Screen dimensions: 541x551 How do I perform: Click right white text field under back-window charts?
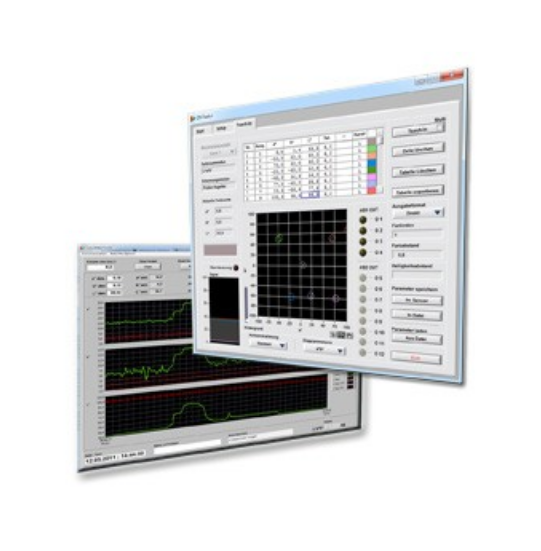pos(261,436)
